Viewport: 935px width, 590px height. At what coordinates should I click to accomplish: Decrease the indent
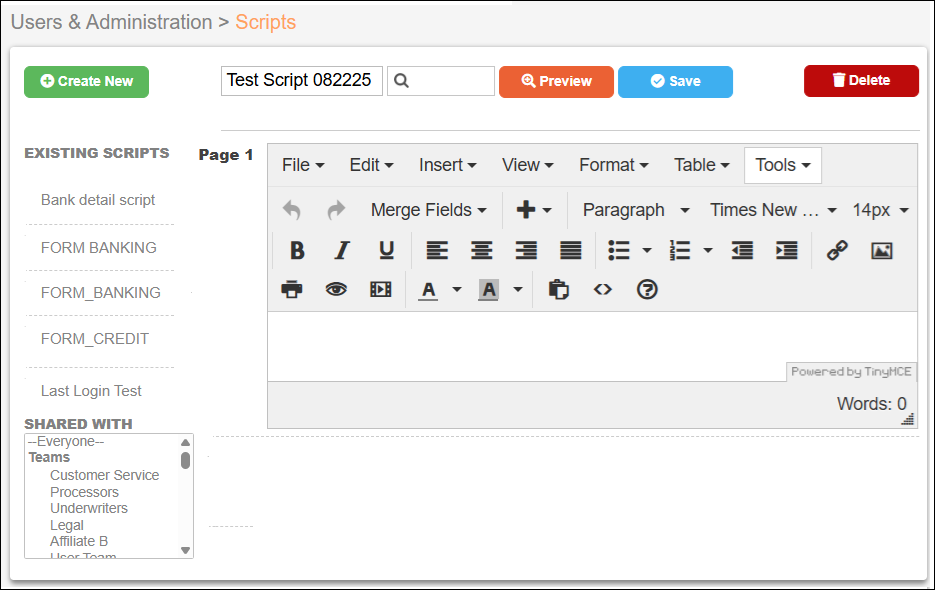tap(742, 251)
